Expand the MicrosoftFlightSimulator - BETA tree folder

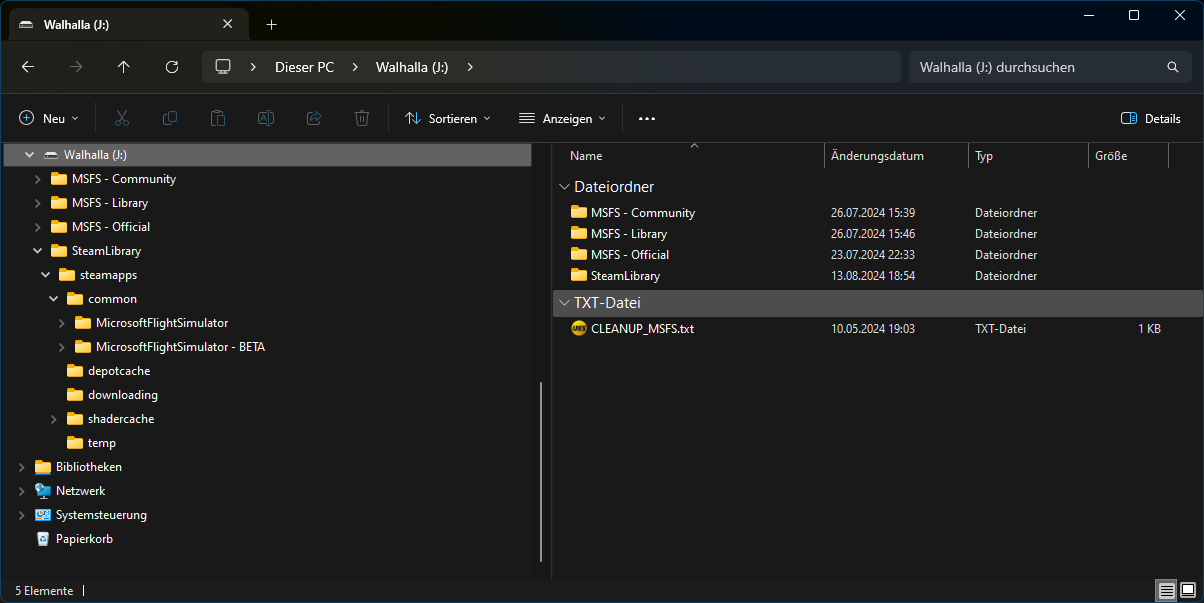click(x=61, y=347)
